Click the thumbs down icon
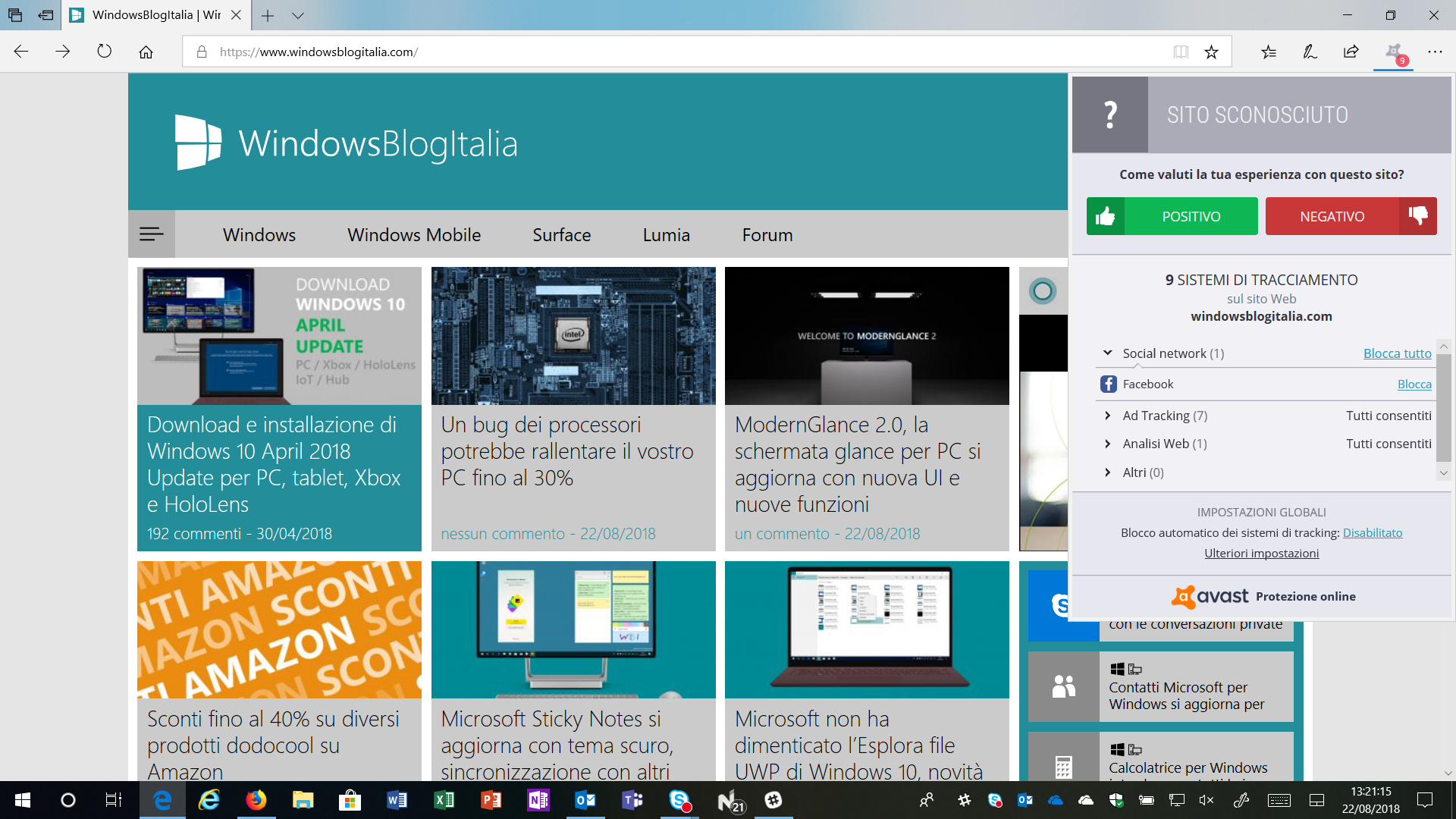 [x=1417, y=216]
